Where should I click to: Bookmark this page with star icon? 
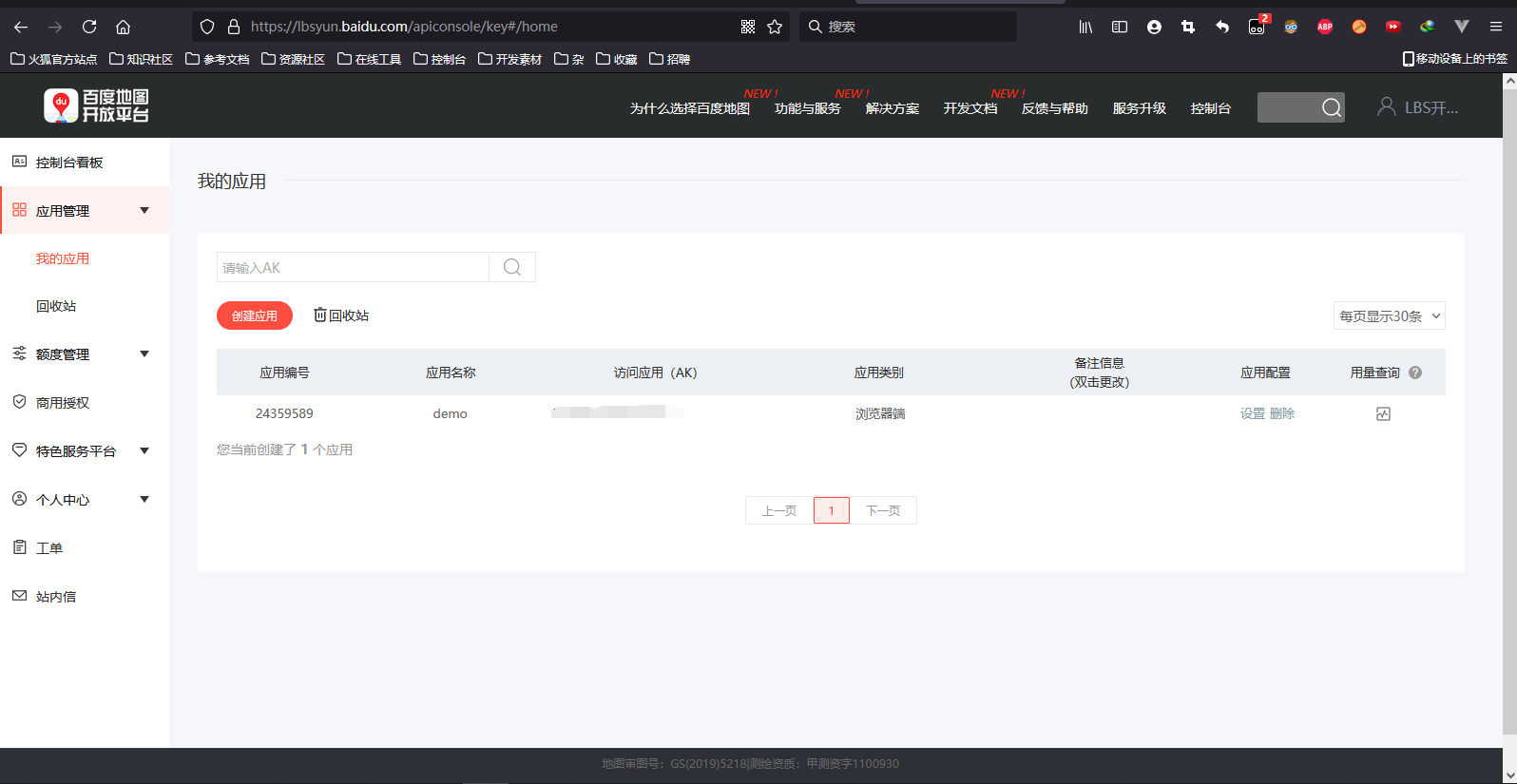point(775,27)
